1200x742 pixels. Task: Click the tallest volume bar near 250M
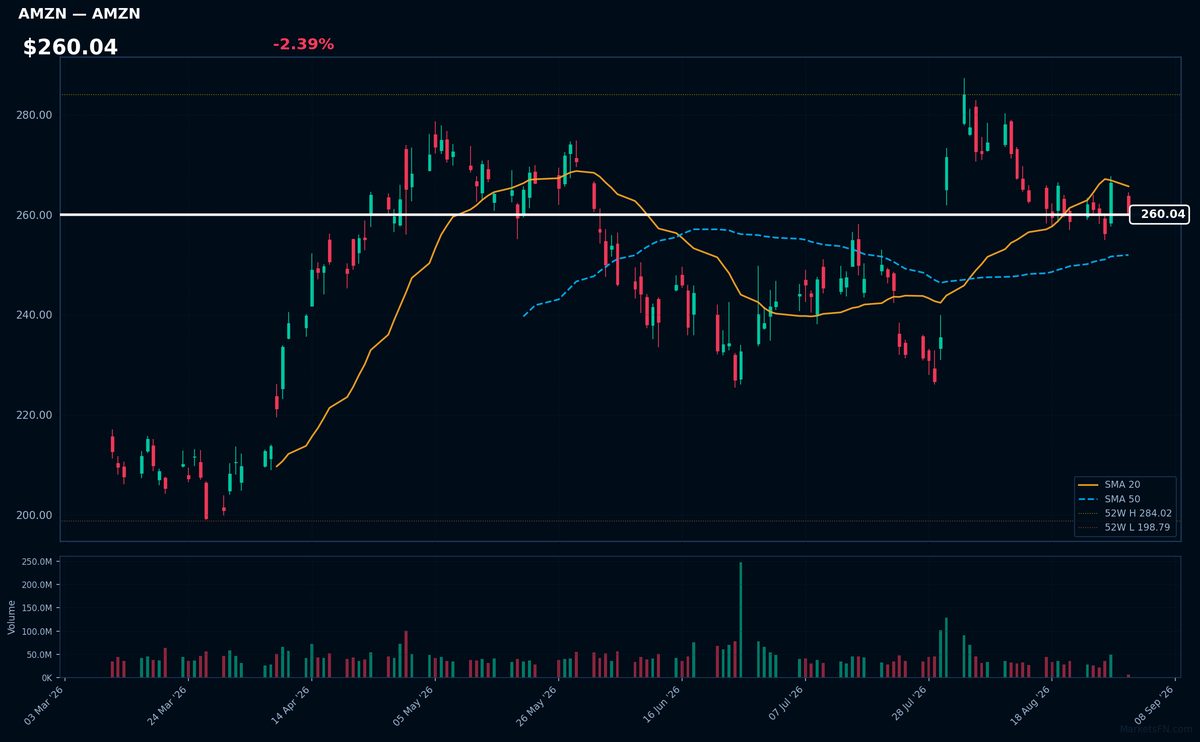coord(740,620)
